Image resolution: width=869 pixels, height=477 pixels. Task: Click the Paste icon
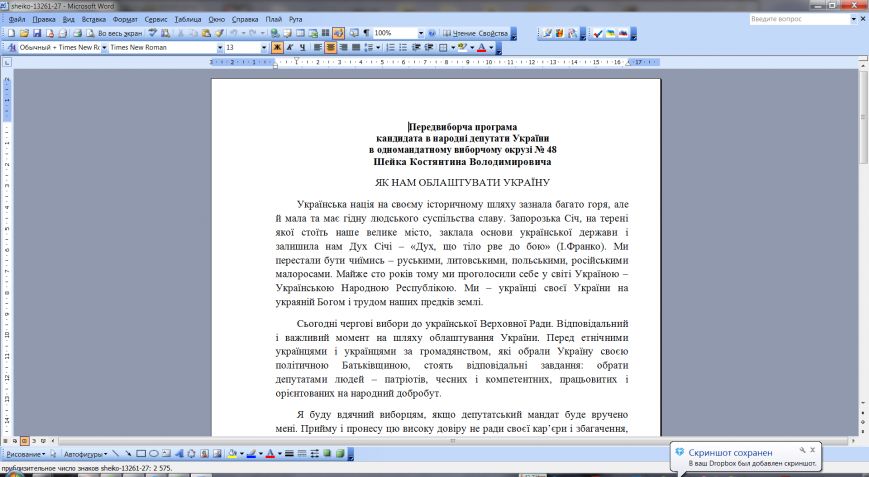[206, 33]
